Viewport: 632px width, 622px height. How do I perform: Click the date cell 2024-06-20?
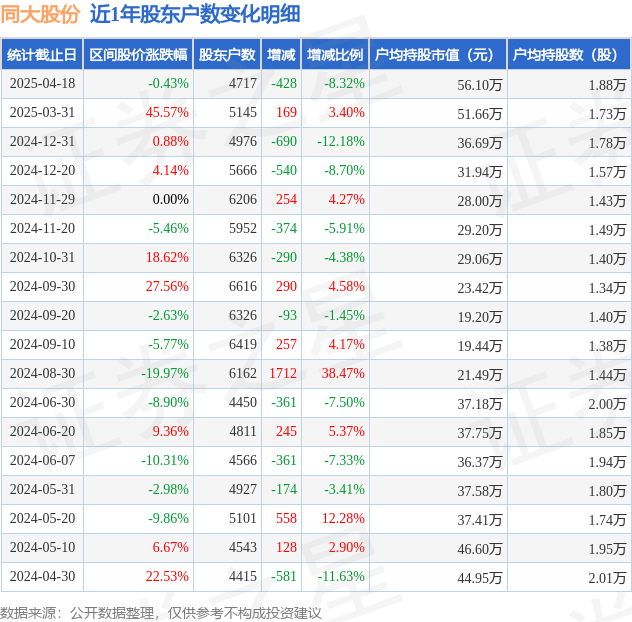[42, 432]
